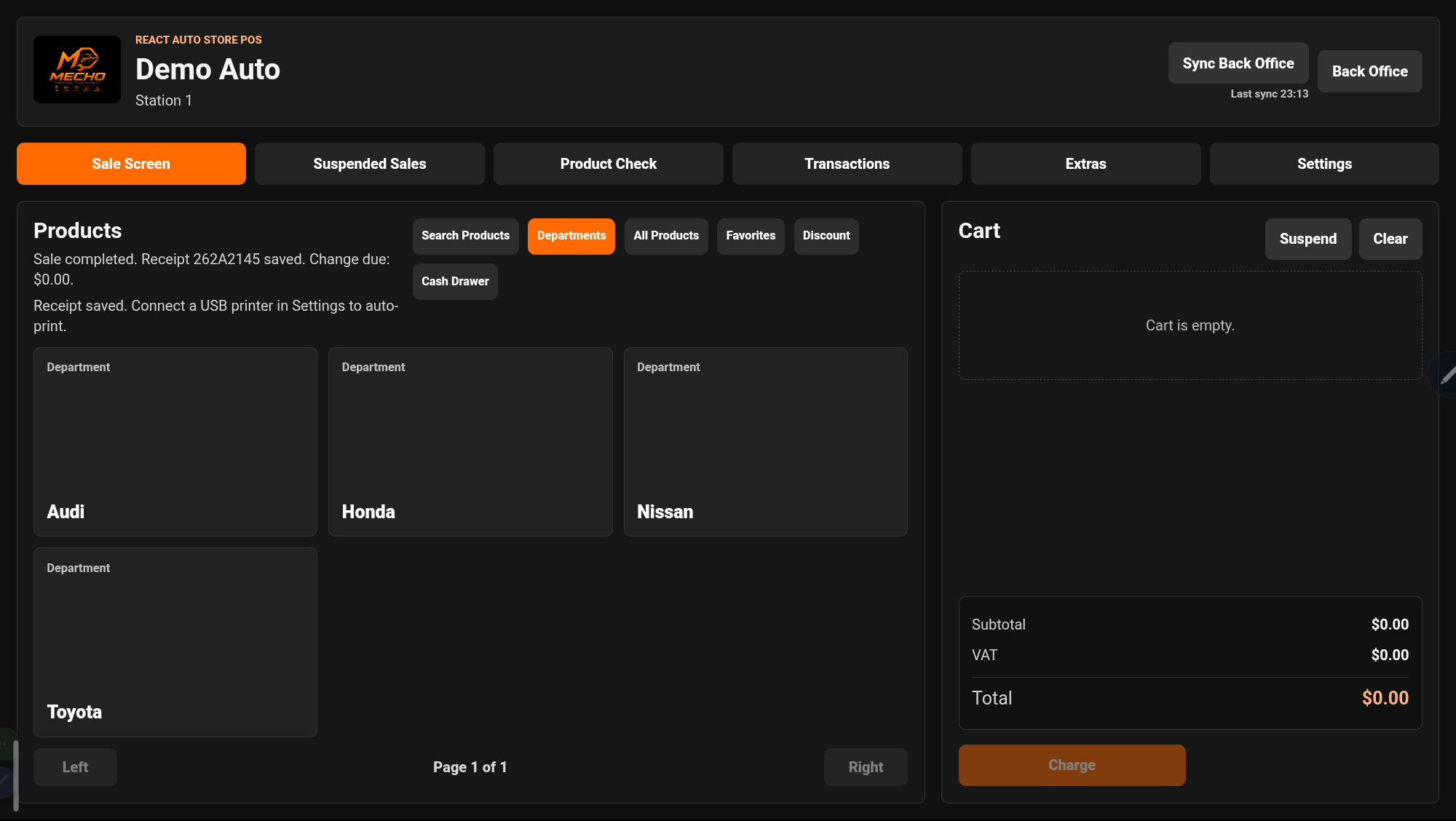Click Sync Back Office button
Image resolution: width=1456 pixels, height=821 pixels.
pos(1238,63)
